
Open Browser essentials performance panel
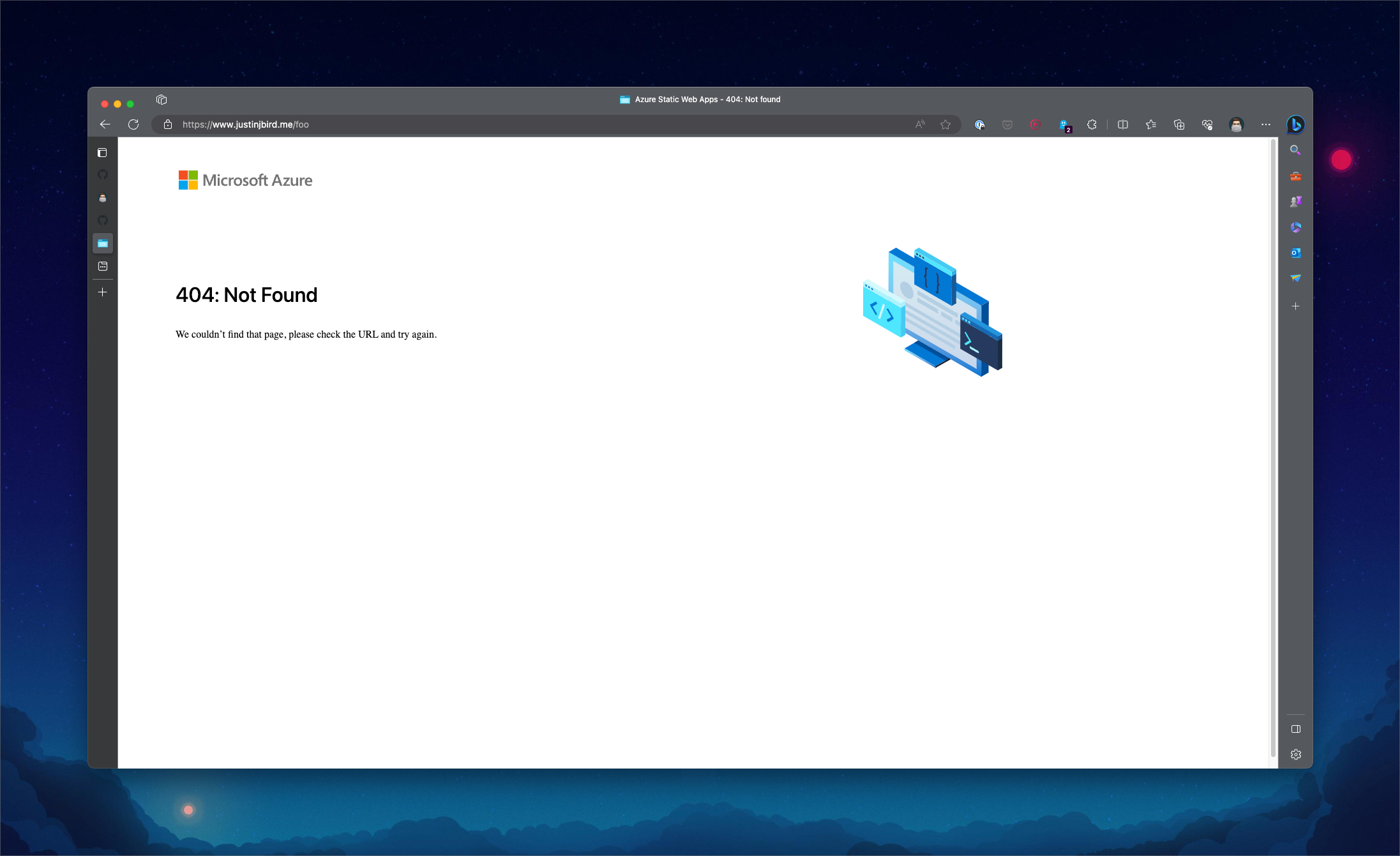click(1207, 124)
